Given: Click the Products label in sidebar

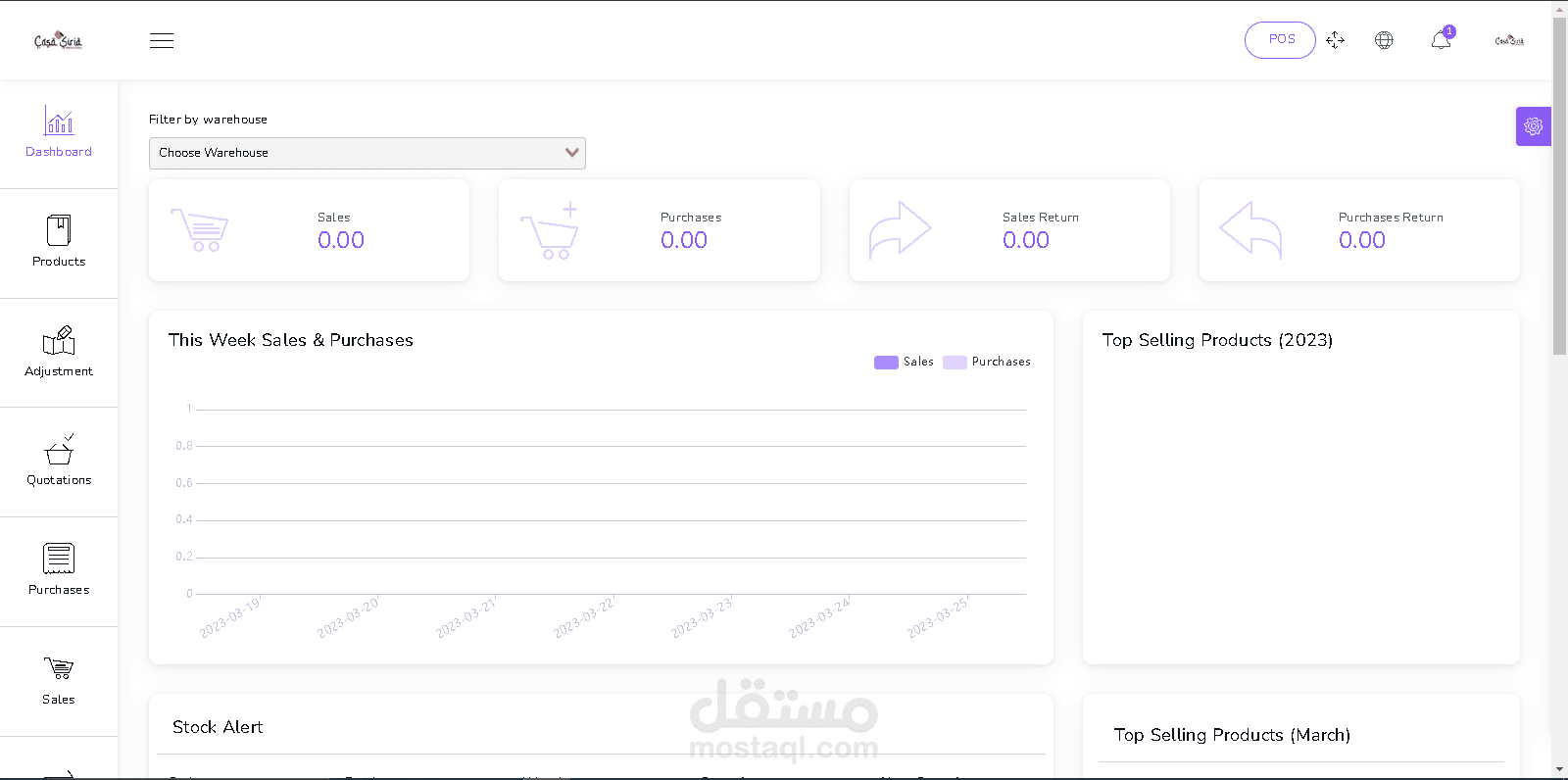Looking at the screenshot, I should tap(59, 262).
